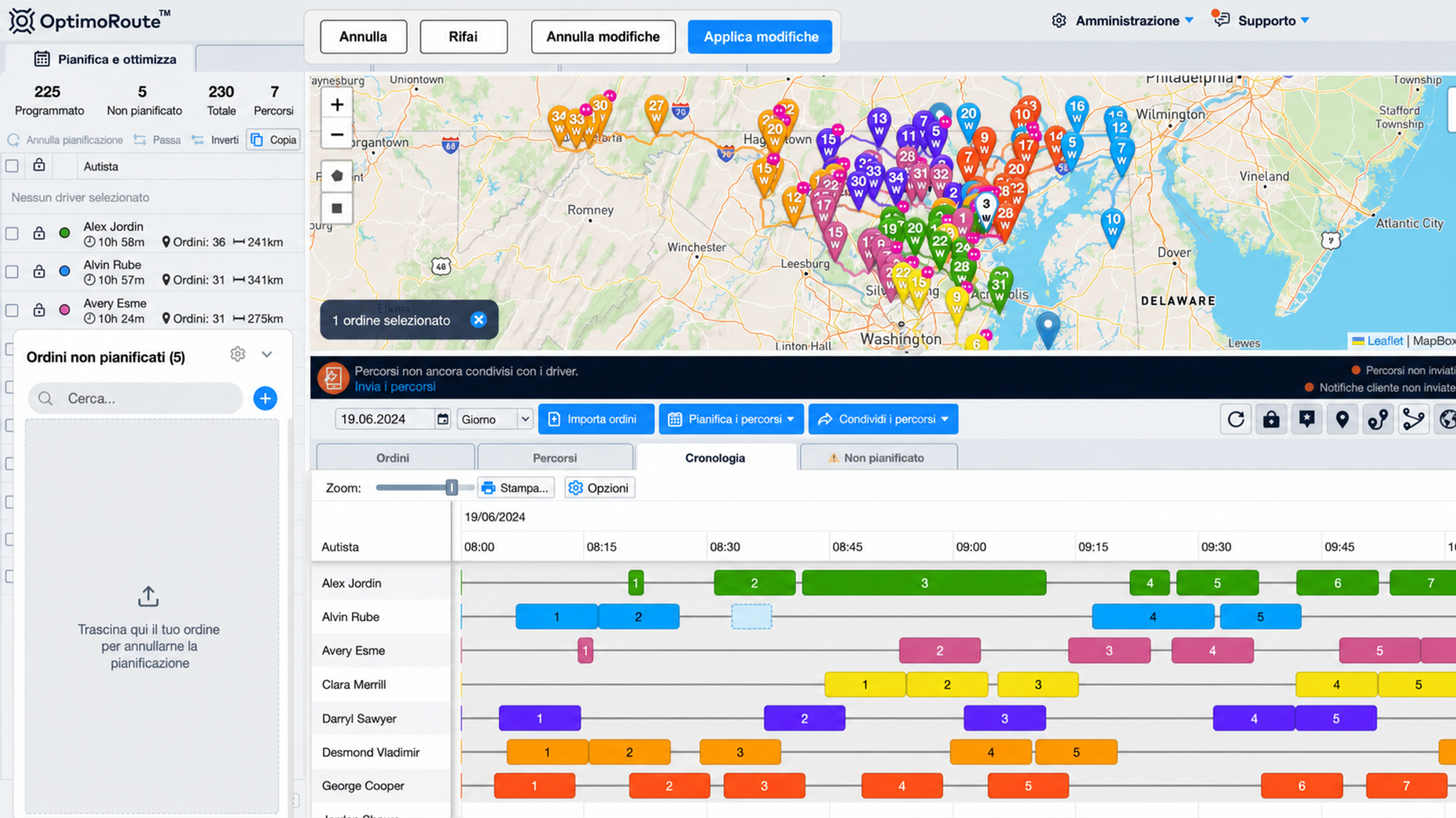Click Annulla modifiche button

click(x=603, y=37)
